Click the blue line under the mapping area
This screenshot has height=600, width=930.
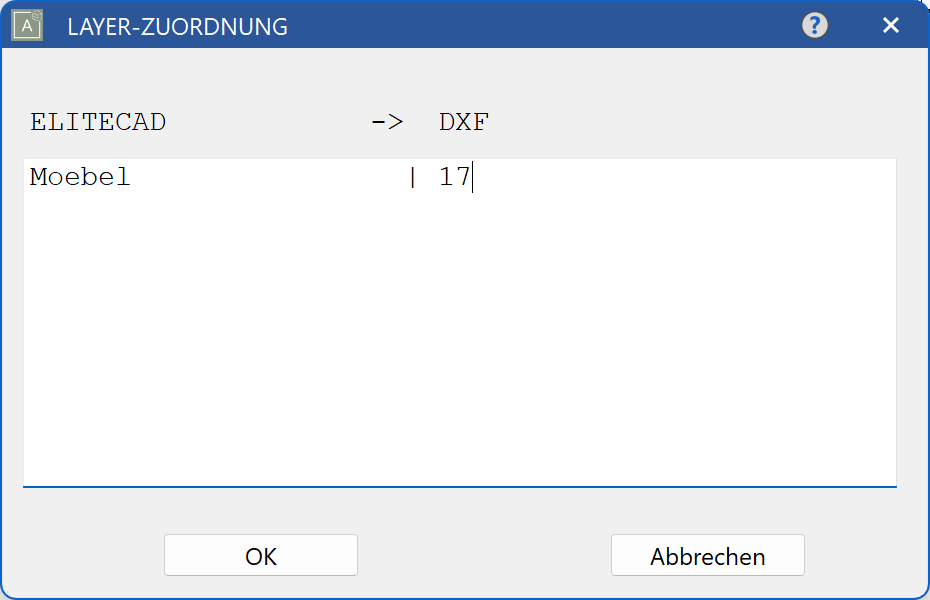[460, 487]
